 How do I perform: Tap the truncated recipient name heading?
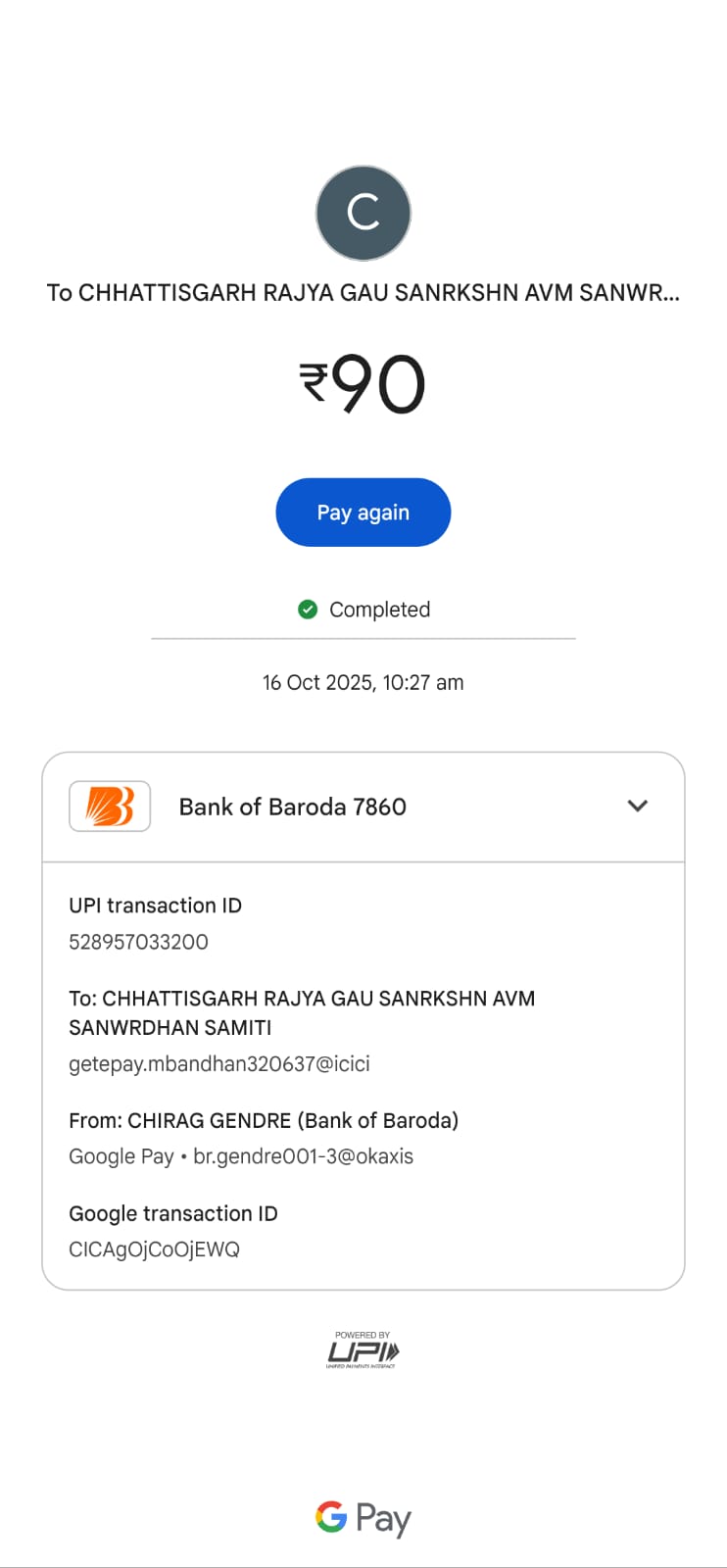tap(363, 293)
